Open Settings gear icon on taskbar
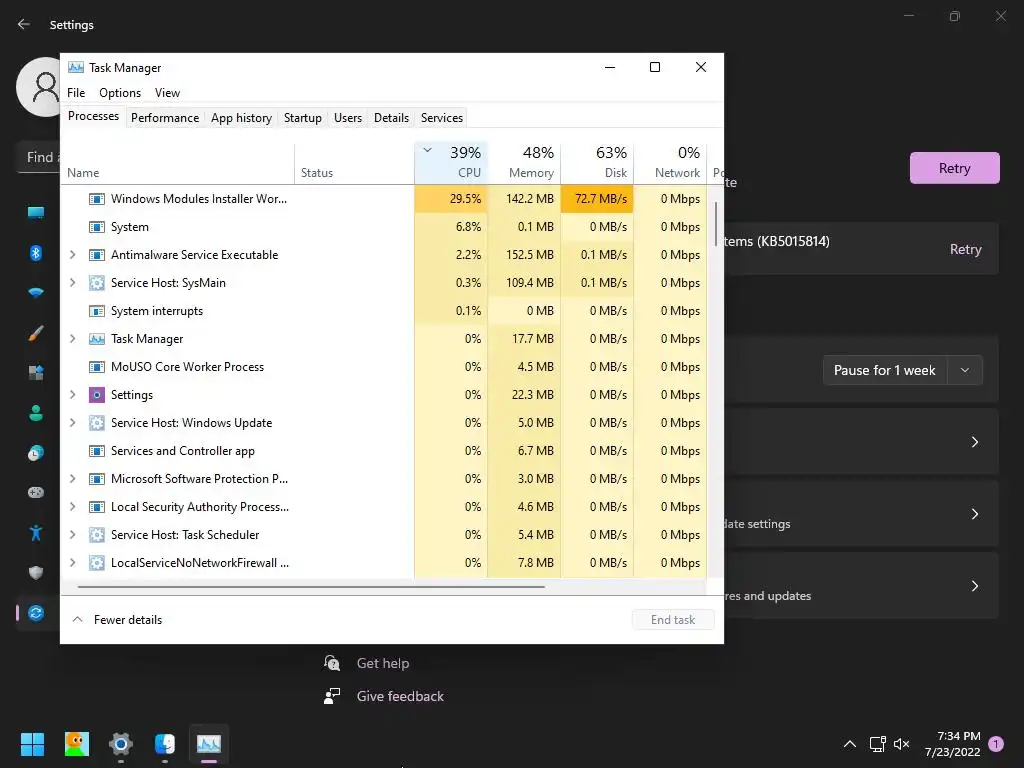 (121, 744)
